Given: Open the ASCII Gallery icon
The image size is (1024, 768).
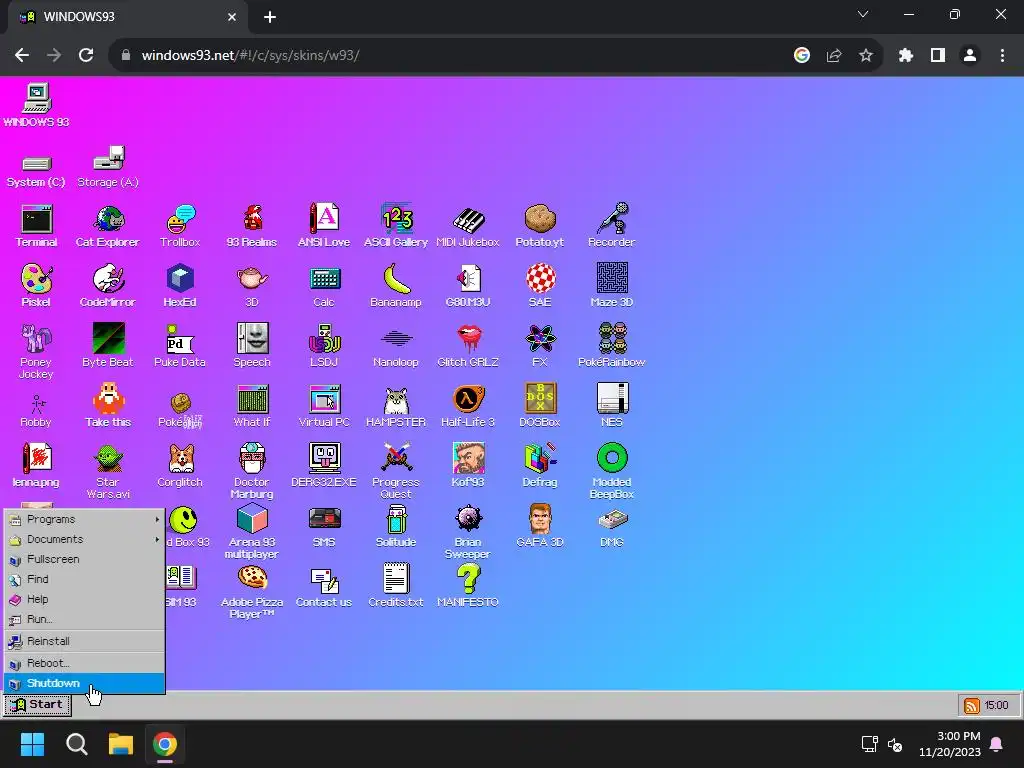Looking at the screenshot, I should pyautogui.click(x=396, y=226).
